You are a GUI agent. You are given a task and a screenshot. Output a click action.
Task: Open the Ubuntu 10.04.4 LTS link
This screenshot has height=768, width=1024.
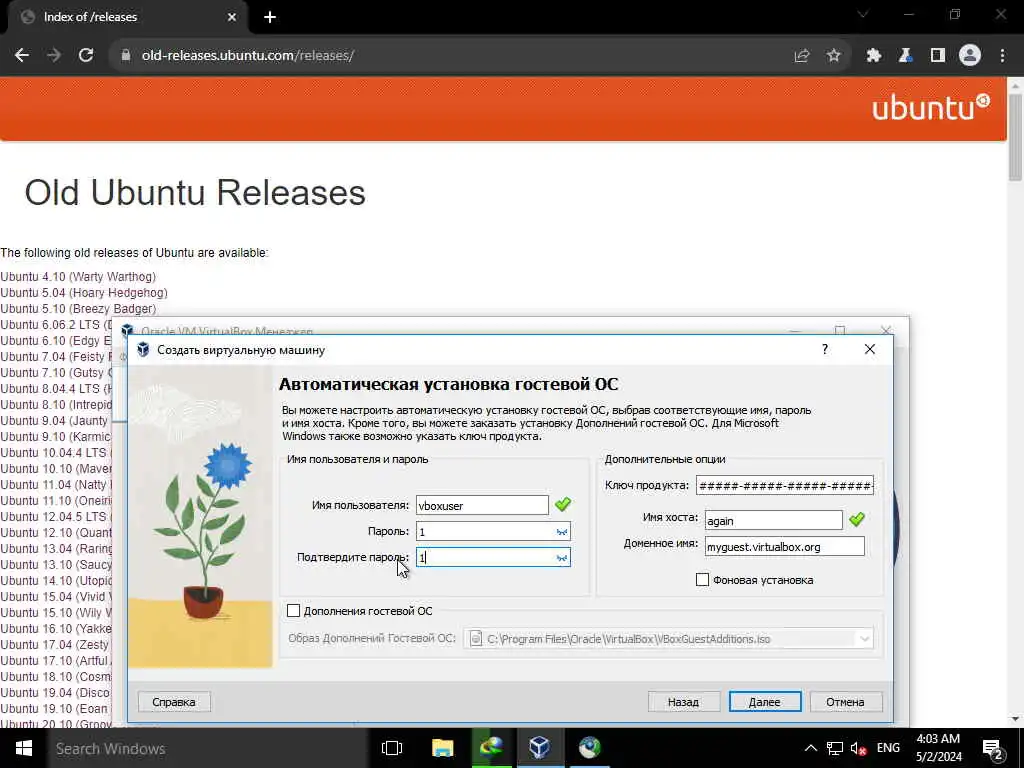pos(56,453)
